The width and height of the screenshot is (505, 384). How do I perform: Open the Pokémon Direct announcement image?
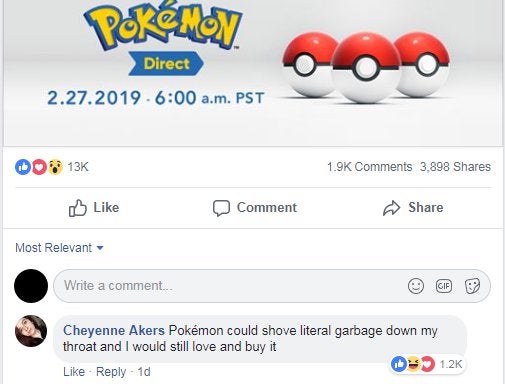coord(253,72)
